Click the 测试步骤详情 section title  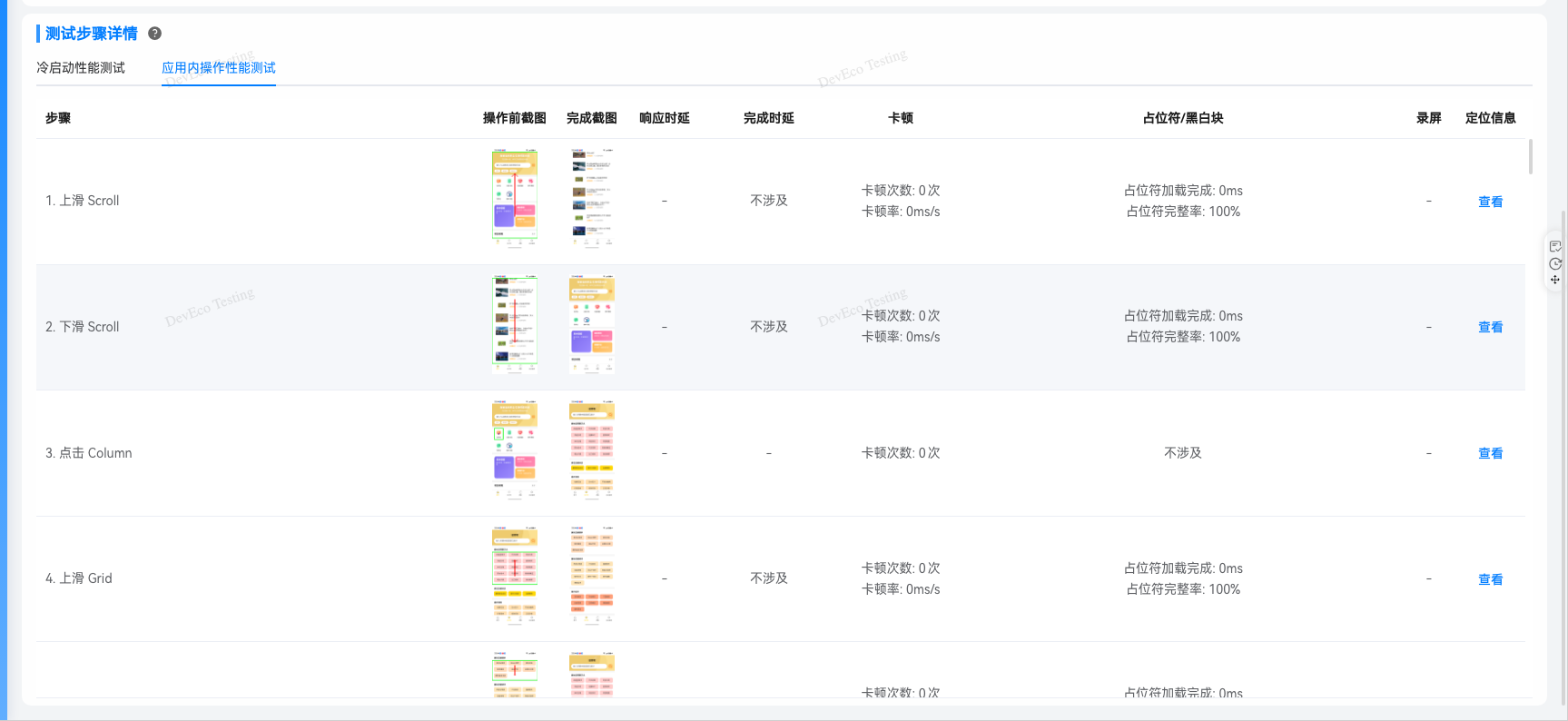[92, 34]
